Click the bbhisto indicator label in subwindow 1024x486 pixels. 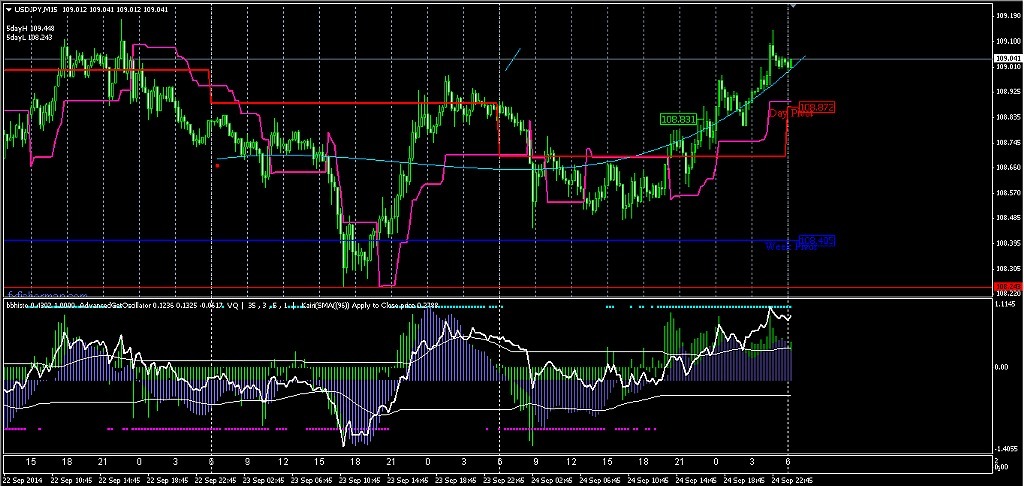pos(17,305)
